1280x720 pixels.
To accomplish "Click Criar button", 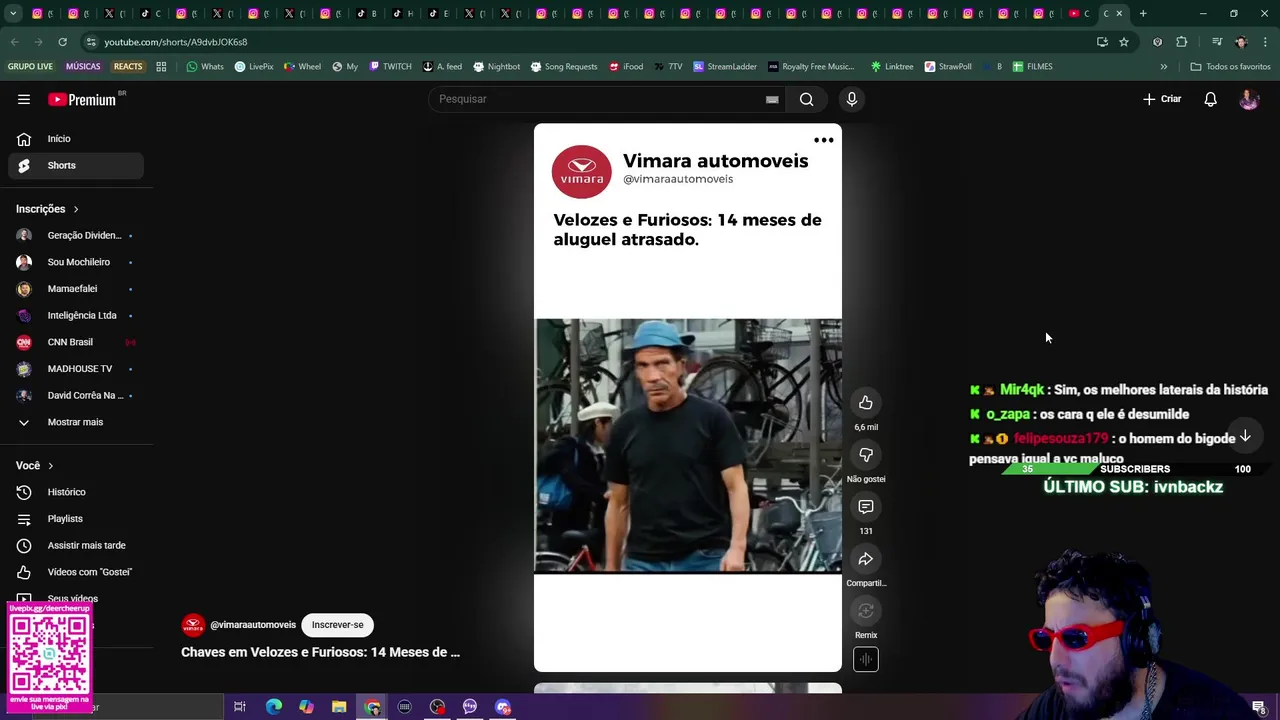I will tap(1162, 99).
